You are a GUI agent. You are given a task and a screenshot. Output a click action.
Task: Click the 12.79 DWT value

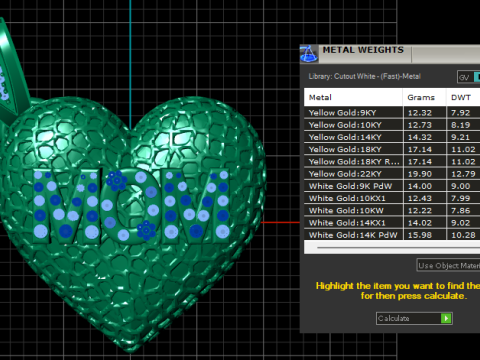(463, 174)
